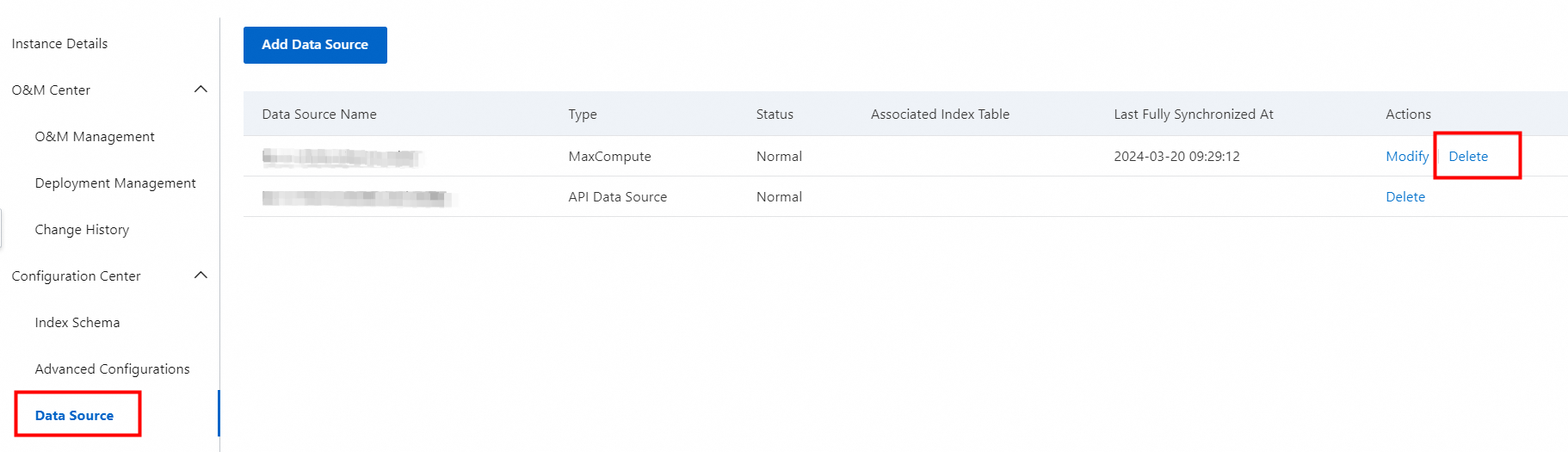
Task: Navigate to Advanced Configurations
Action: coord(112,369)
